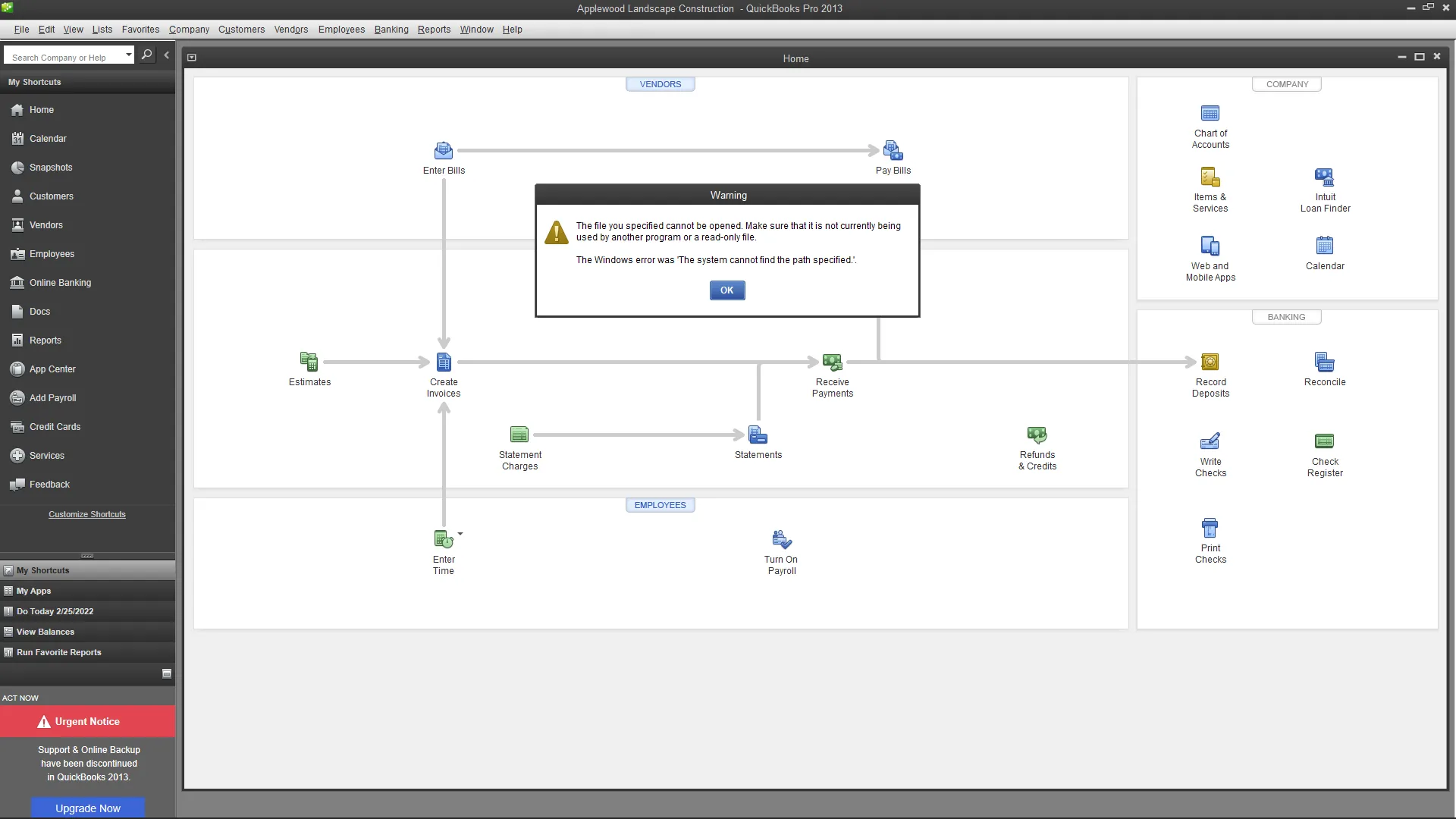
Task: Expand the search box dropdown arrow
Action: pyautogui.click(x=129, y=55)
